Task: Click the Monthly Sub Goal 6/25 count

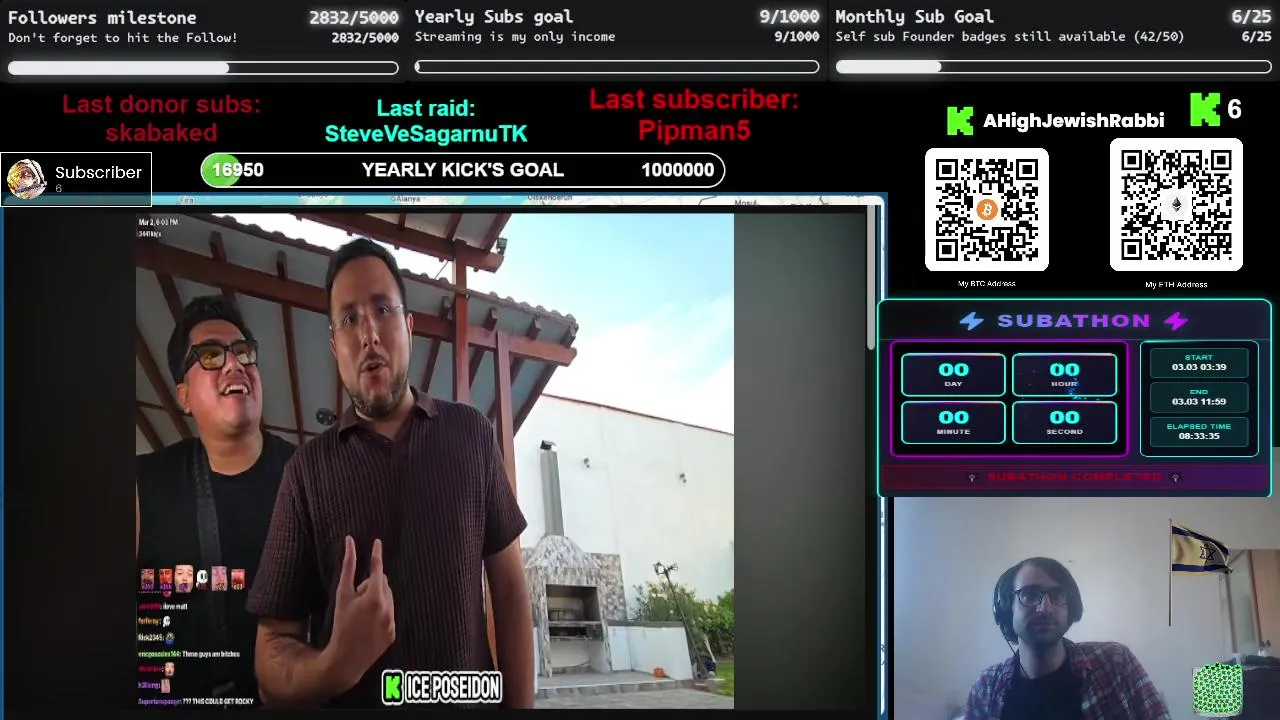Action: click(1251, 16)
